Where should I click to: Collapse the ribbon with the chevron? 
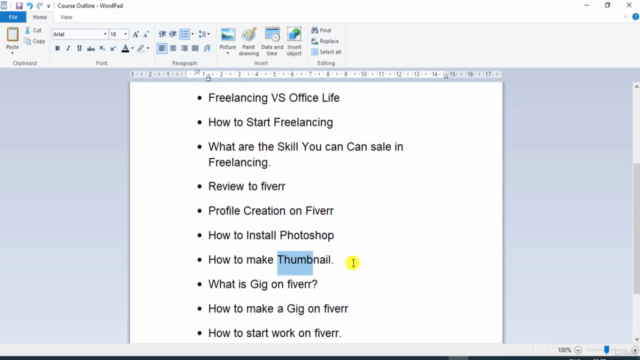(x=625, y=17)
